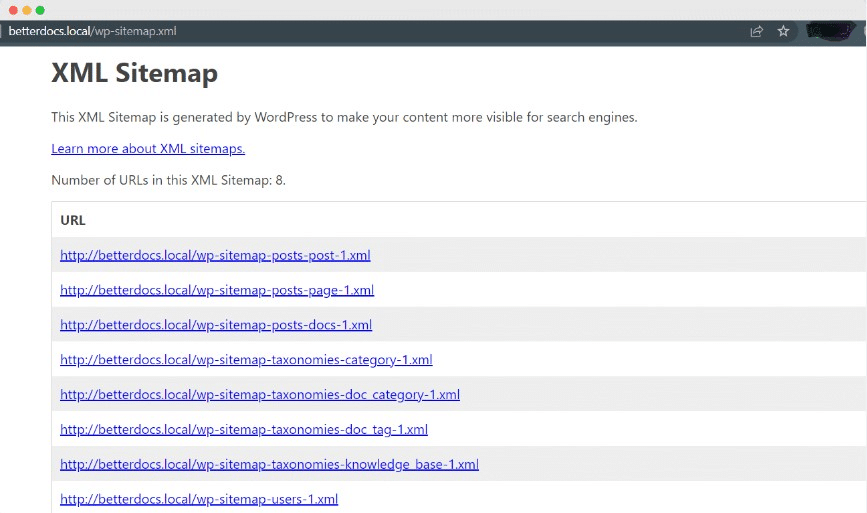Open the wp-sitemap-posts-page-1.xml link

(x=217, y=290)
